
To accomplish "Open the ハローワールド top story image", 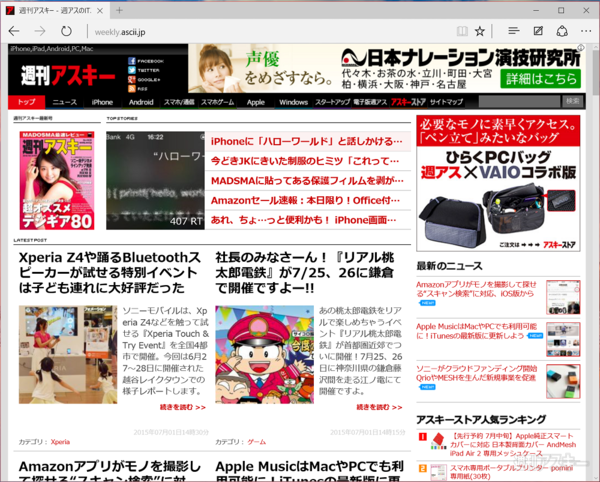I will pos(155,181).
